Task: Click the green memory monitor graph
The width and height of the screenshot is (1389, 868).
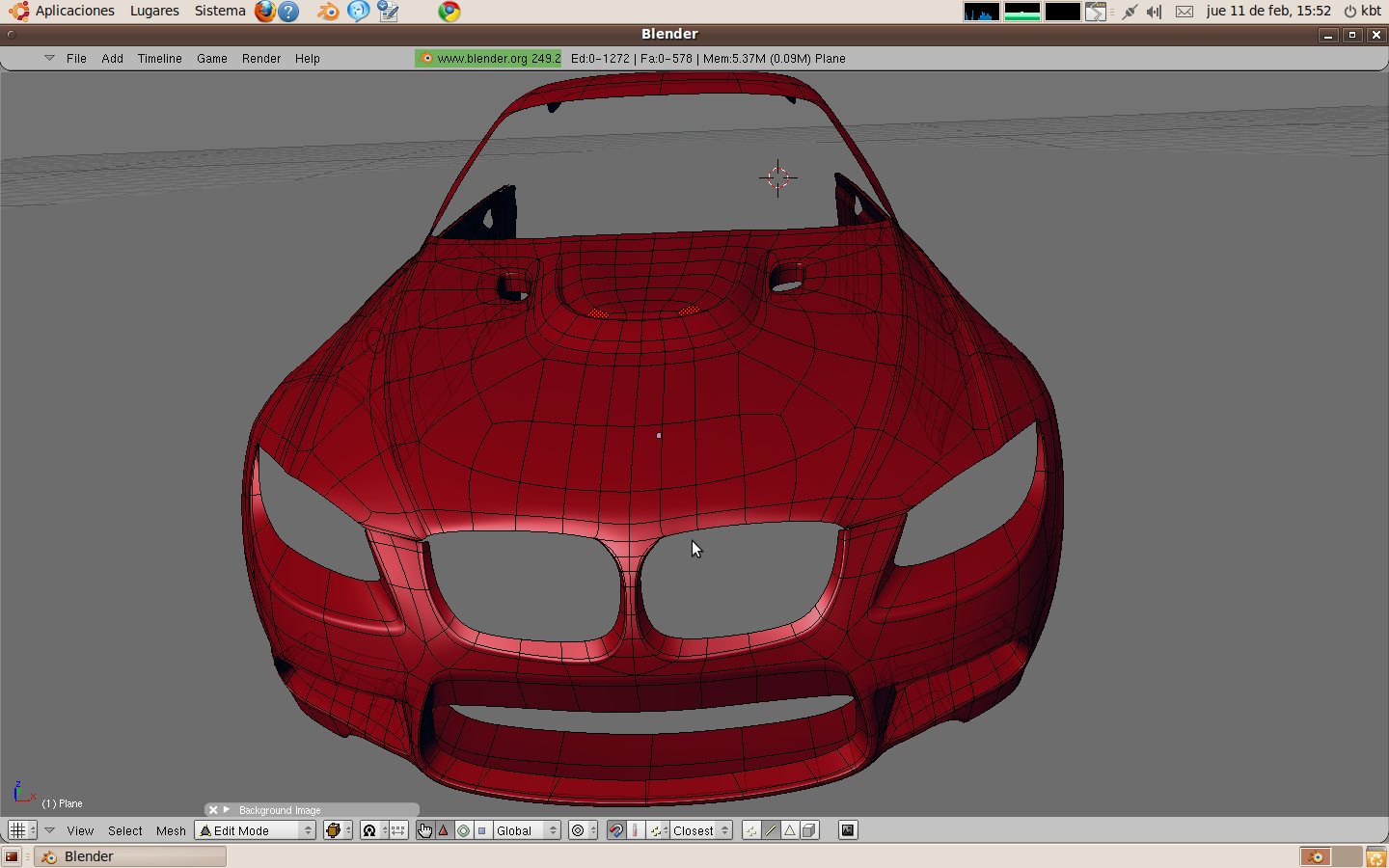Action: pyautogui.click(x=1022, y=12)
